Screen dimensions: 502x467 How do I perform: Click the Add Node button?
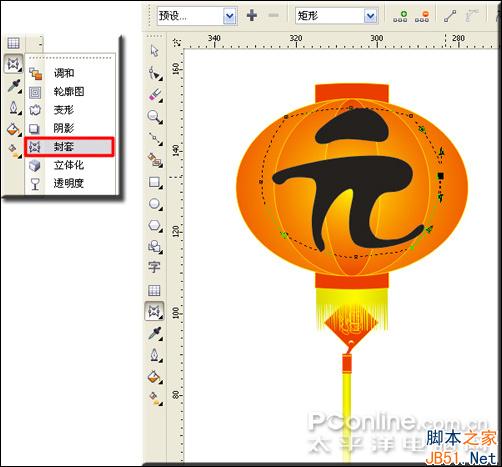pyautogui.click(x=400, y=16)
